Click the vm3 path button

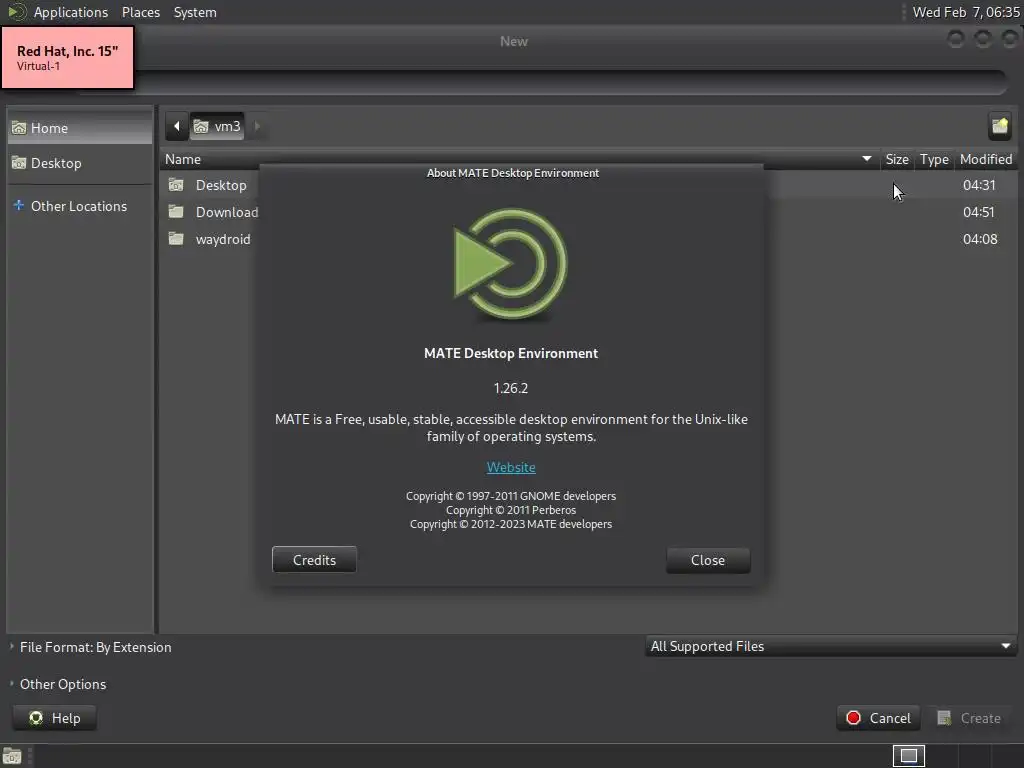tap(217, 126)
